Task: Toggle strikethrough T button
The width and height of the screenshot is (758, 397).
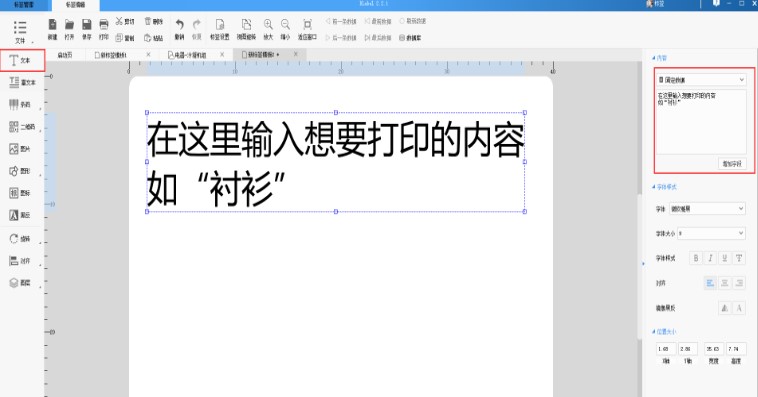Action: 739,258
